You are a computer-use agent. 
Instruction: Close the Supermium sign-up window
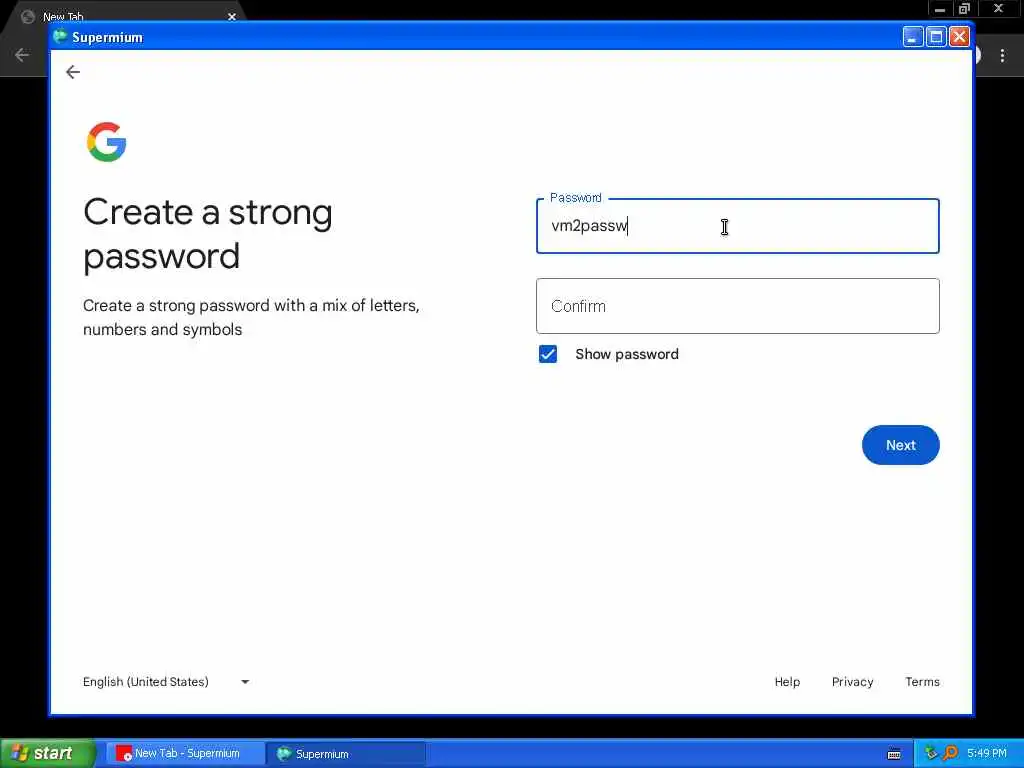959,37
